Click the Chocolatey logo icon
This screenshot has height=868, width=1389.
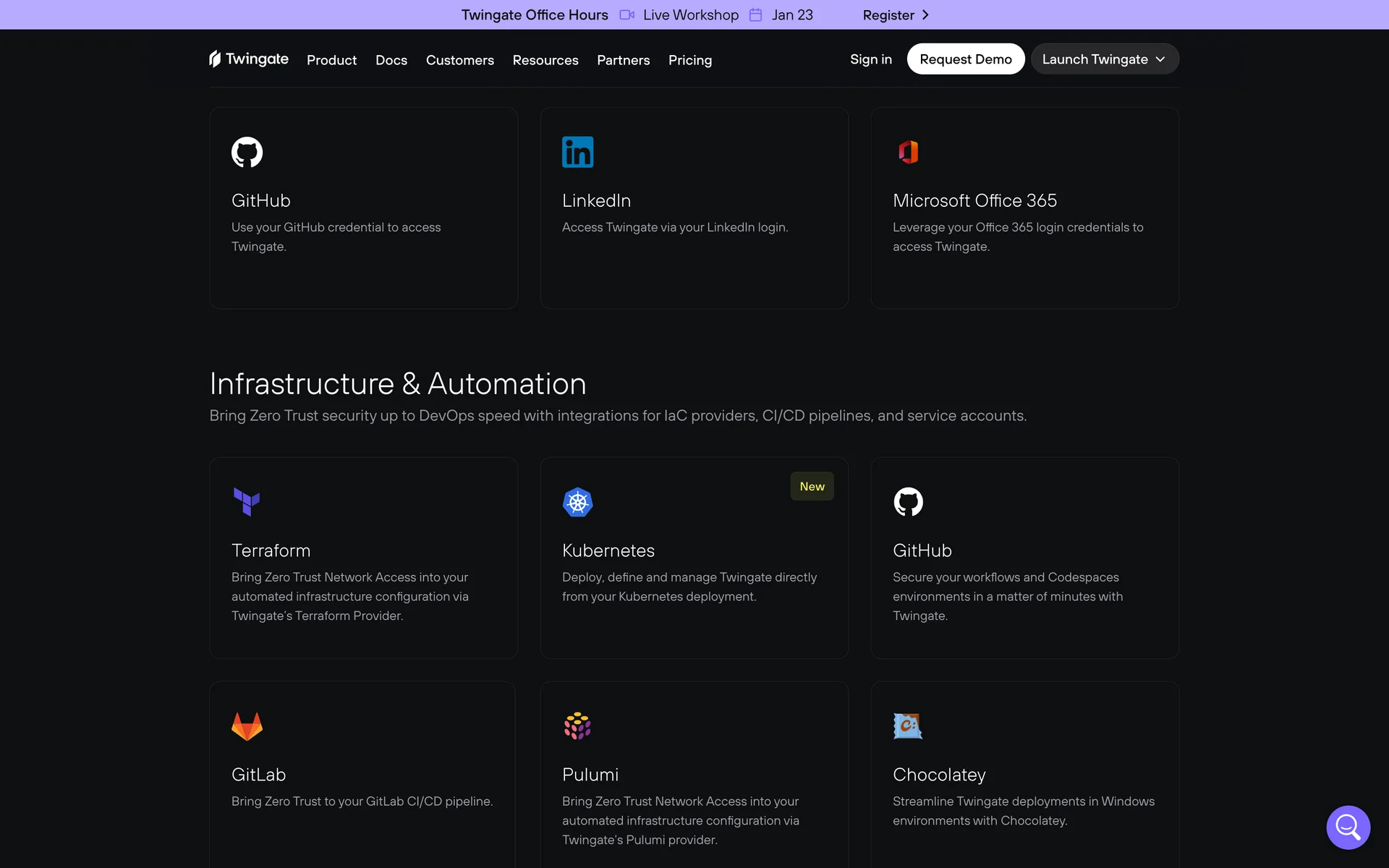(x=908, y=726)
